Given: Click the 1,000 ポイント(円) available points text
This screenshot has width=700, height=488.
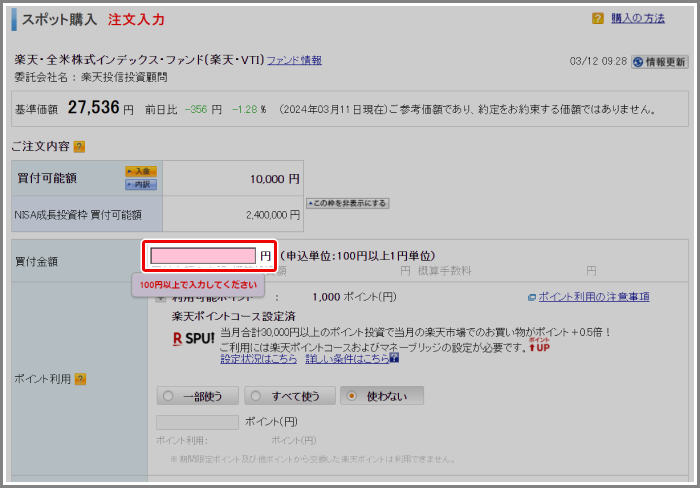Looking at the screenshot, I should [x=354, y=297].
